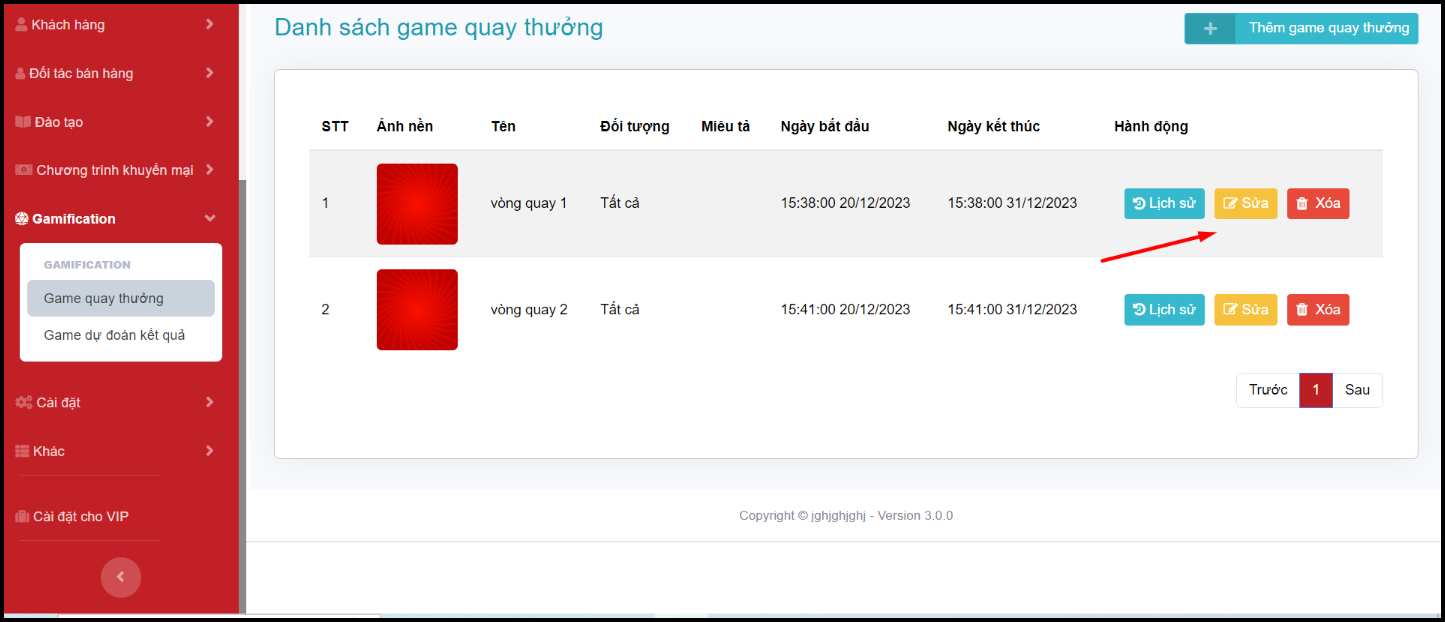The width and height of the screenshot is (1445, 622).
Task: Click the Cài đặt cho VIP briefcase icon
Action: pyautogui.click(x=22, y=517)
